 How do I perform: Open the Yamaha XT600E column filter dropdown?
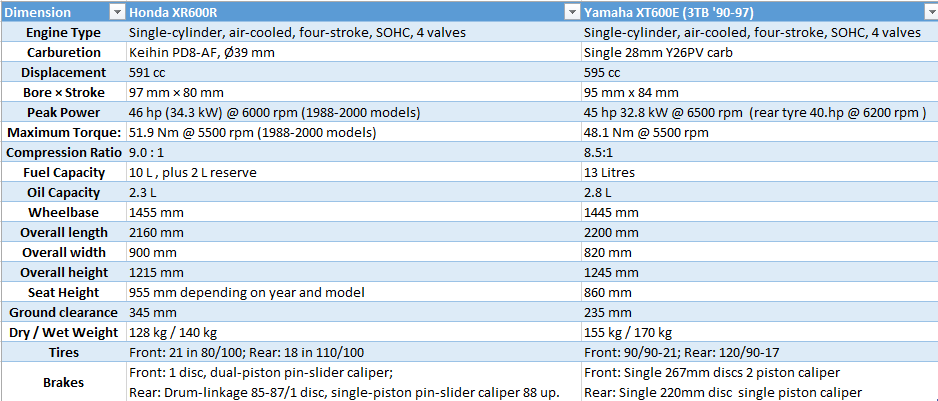929,12
